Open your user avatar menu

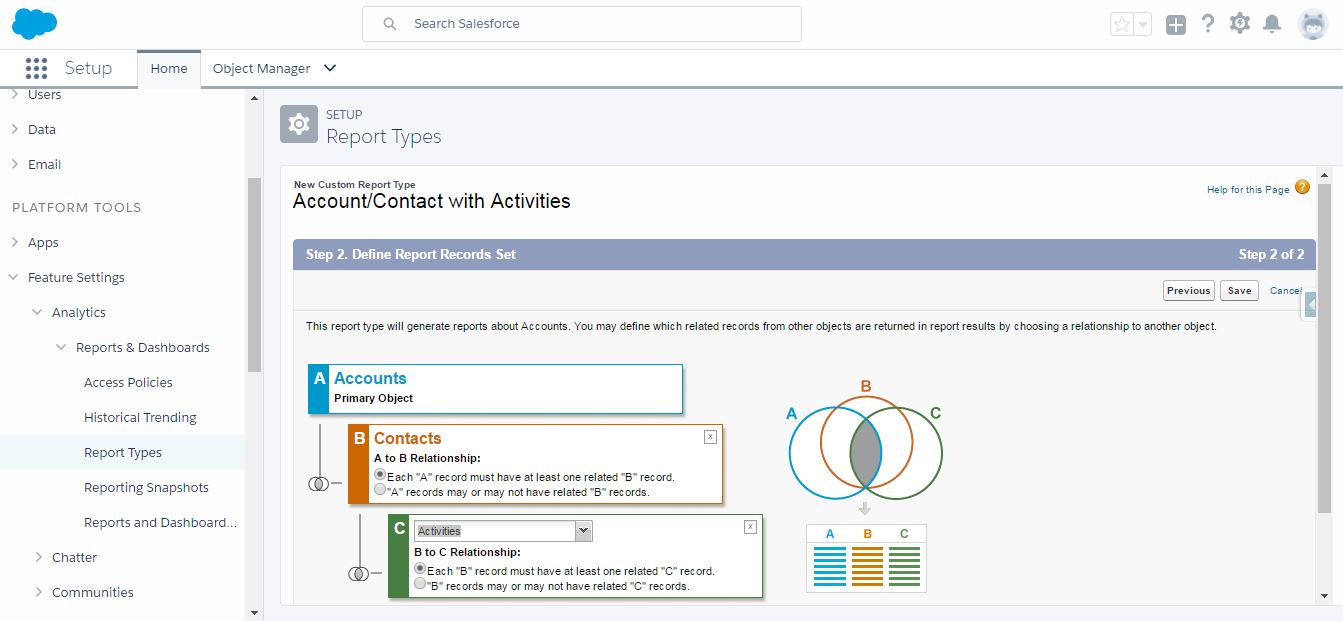[1312, 22]
